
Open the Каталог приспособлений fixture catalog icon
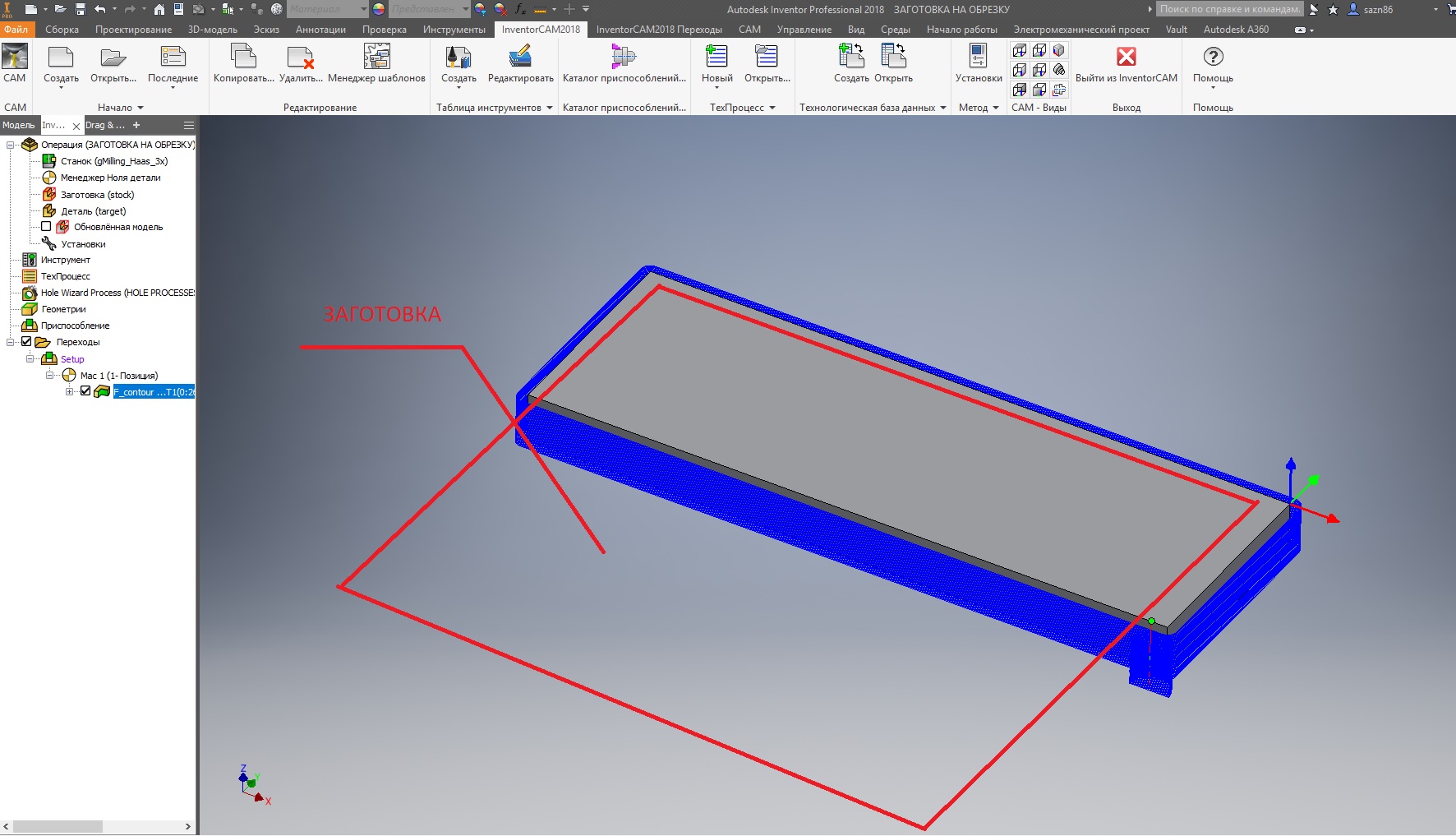[x=624, y=58]
